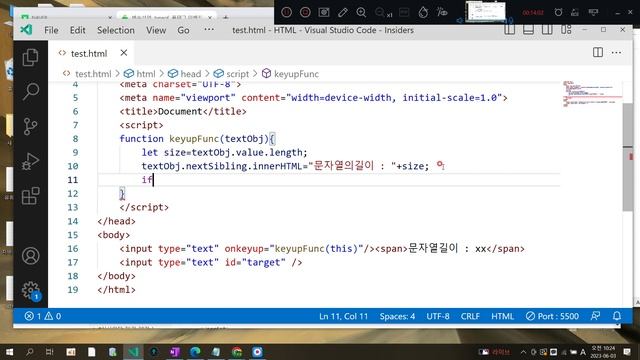The image size is (640, 360).
Task: Click the stop button in recorder toolbar
Action: click(305, 12)
